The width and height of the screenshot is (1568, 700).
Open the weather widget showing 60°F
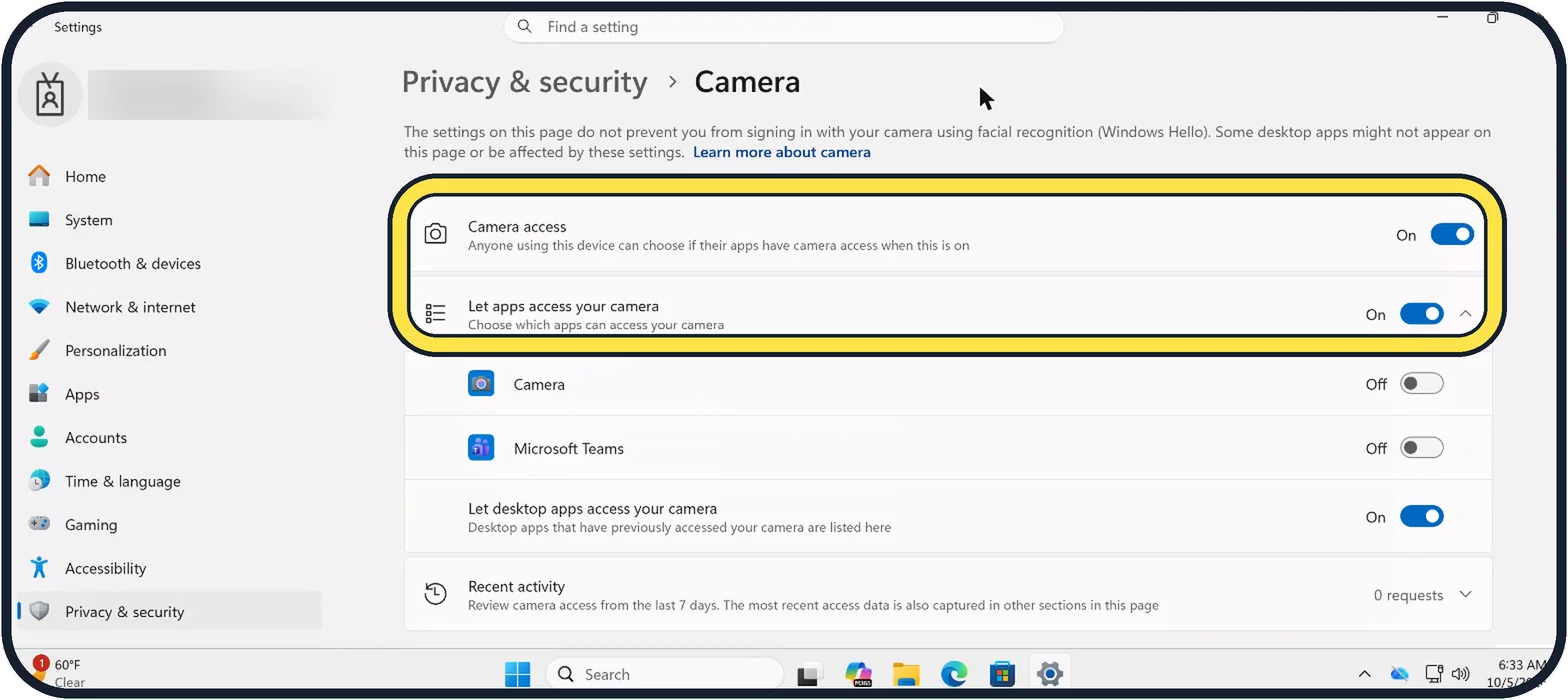click(x=58, y=673)
